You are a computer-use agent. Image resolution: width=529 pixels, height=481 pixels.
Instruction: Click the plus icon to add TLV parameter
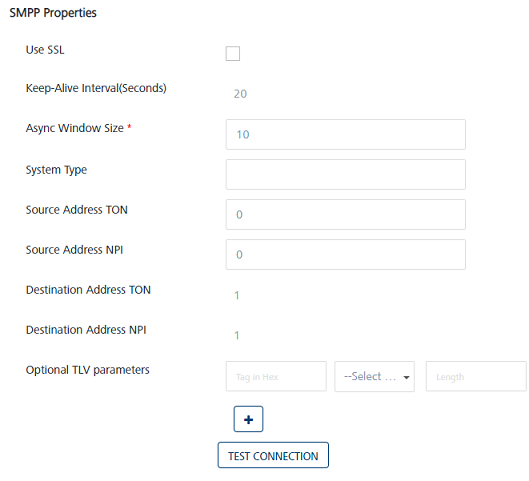248,419
